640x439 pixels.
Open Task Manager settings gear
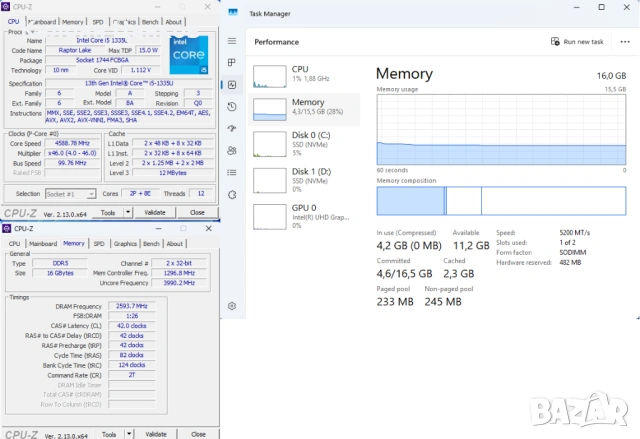232,306
